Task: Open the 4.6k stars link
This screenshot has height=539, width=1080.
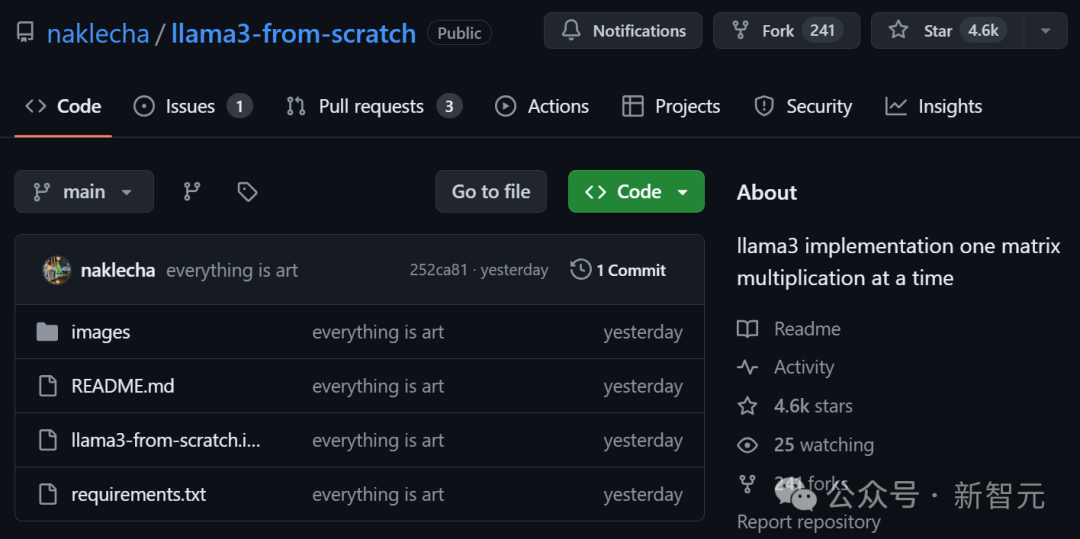Action: (795, 406)
